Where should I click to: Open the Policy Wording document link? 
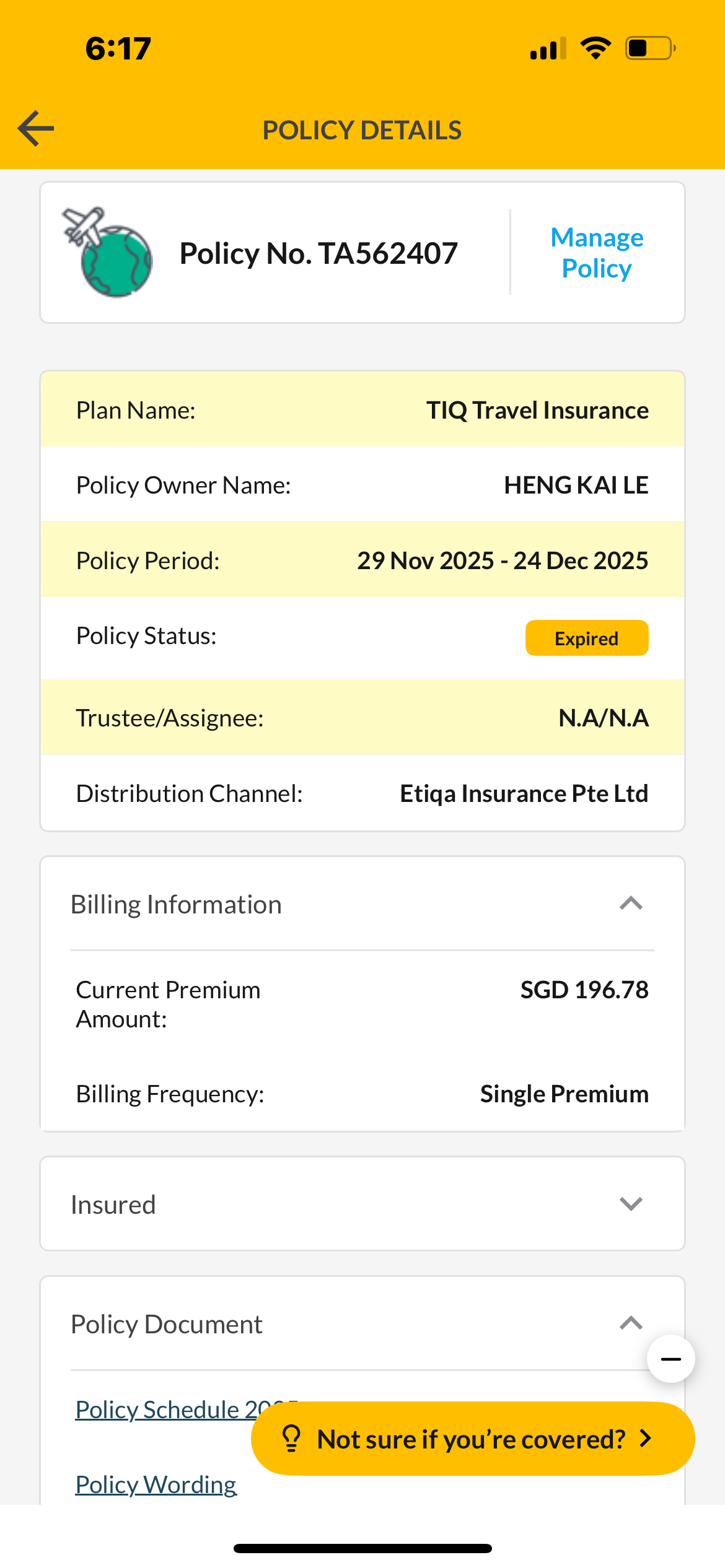pyautogui.click(x=156, y=1484)
